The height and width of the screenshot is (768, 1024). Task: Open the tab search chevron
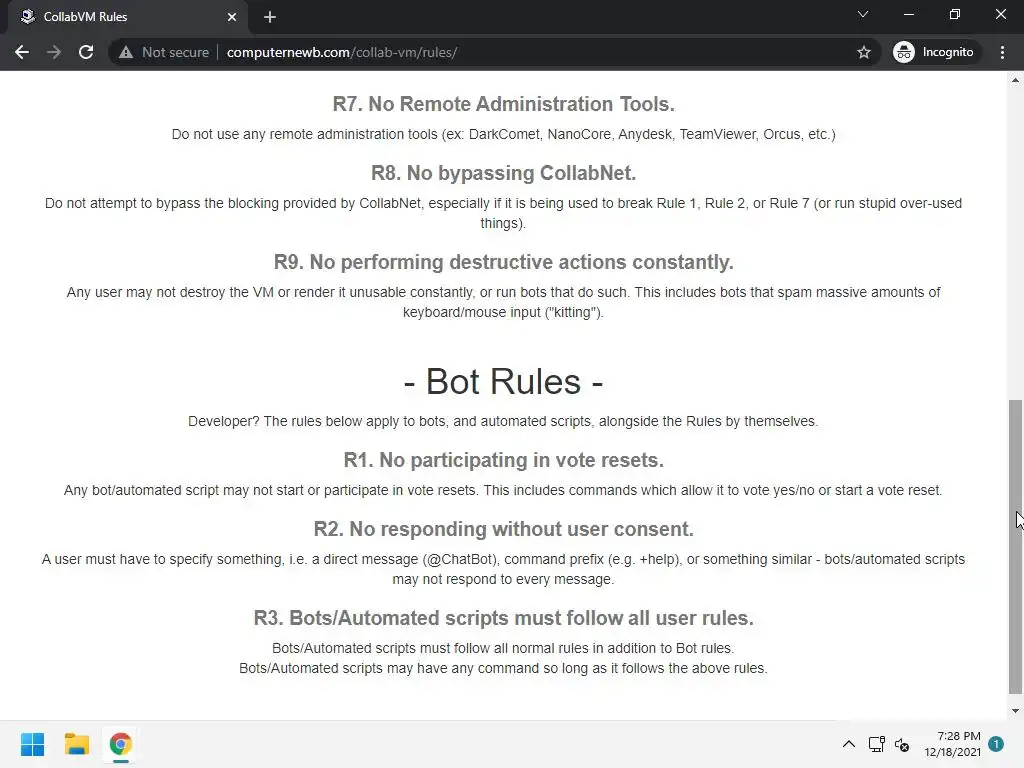click(x=863, y=14)
